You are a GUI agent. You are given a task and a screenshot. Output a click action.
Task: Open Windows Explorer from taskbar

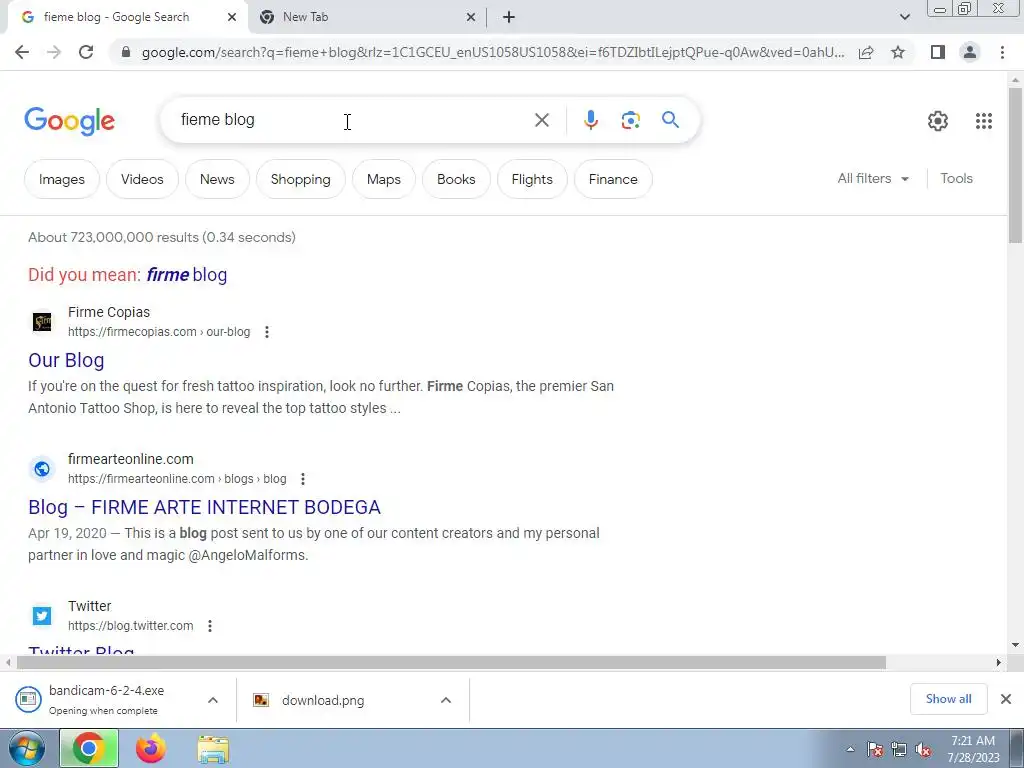click(x=213, y=748)
